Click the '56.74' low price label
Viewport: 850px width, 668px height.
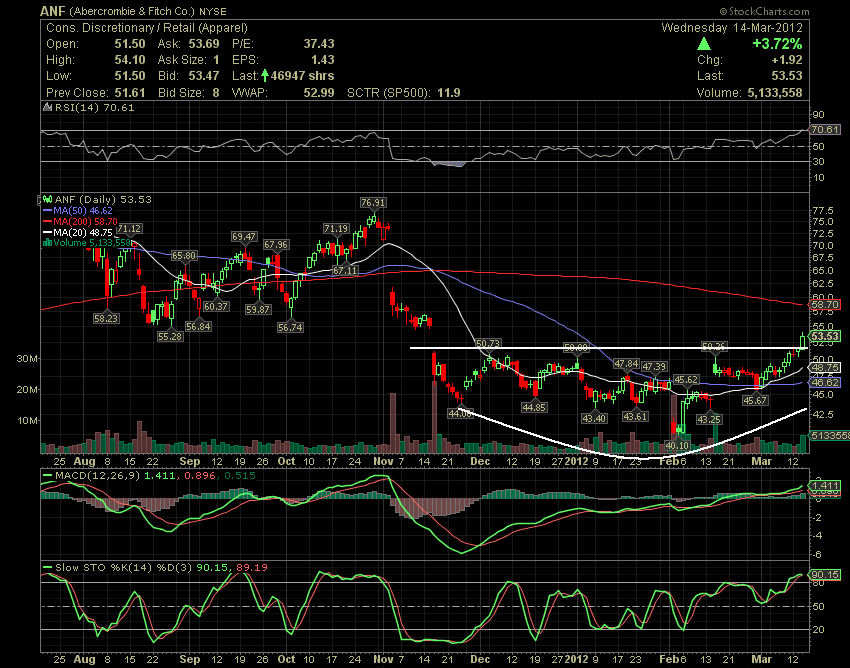(290, 328)
